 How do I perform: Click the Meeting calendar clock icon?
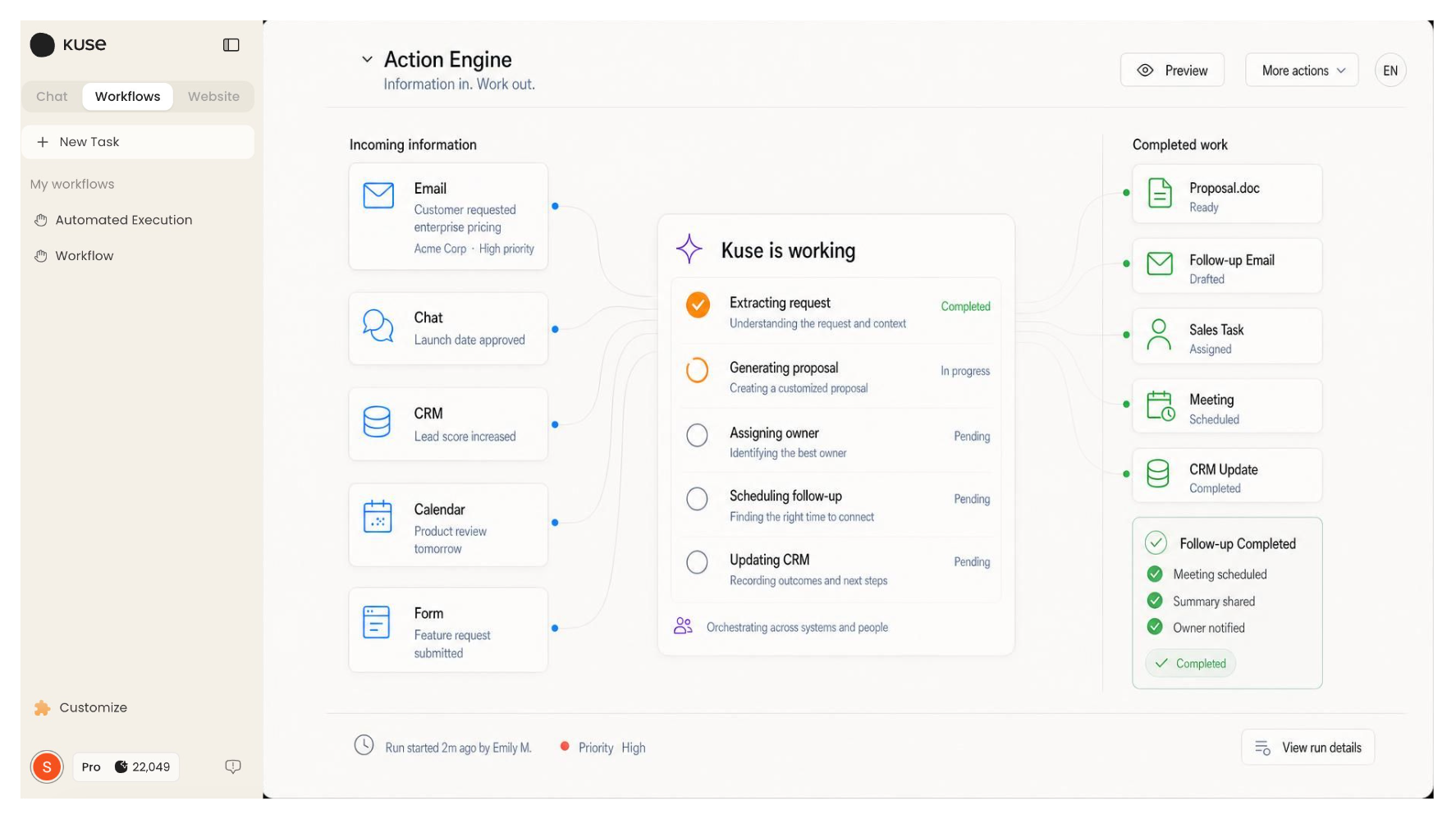(1161, 405)
